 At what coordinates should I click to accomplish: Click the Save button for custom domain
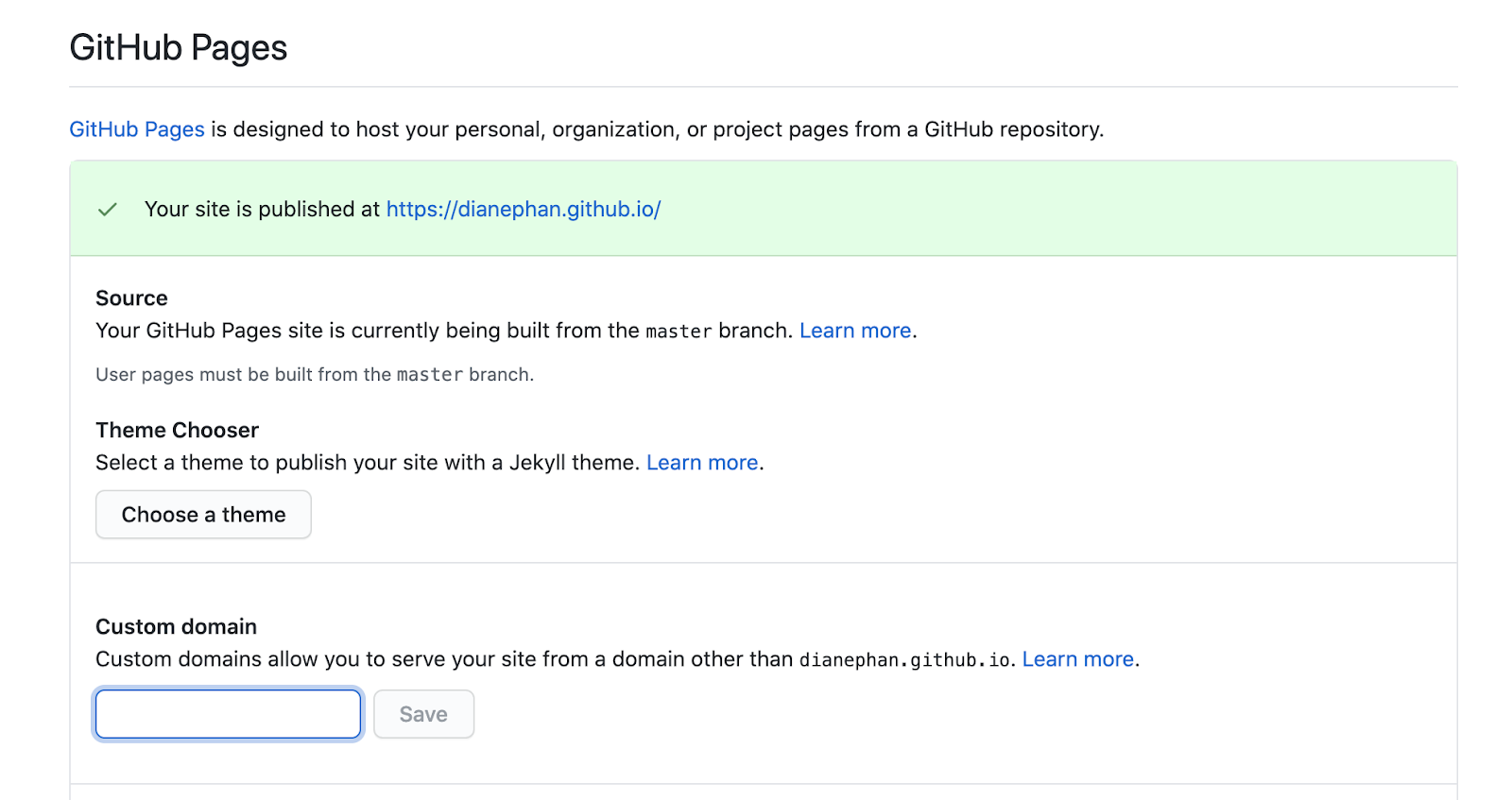point(423,714)
